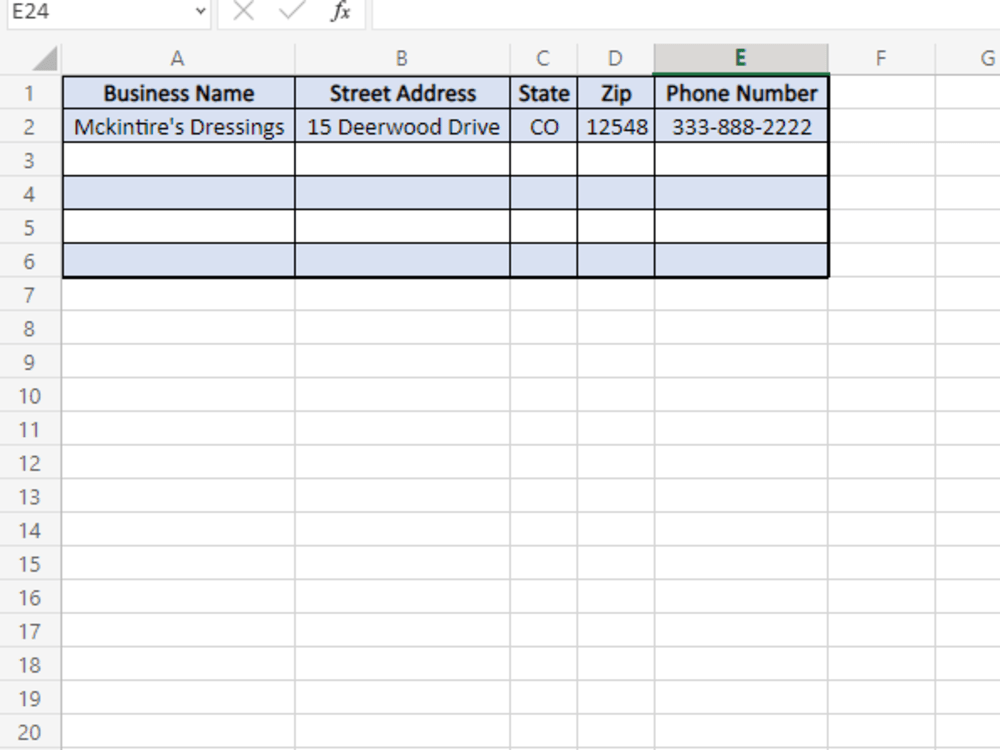Select column D header
This screenshot has height=750, width=1000.
coord(615,59)
